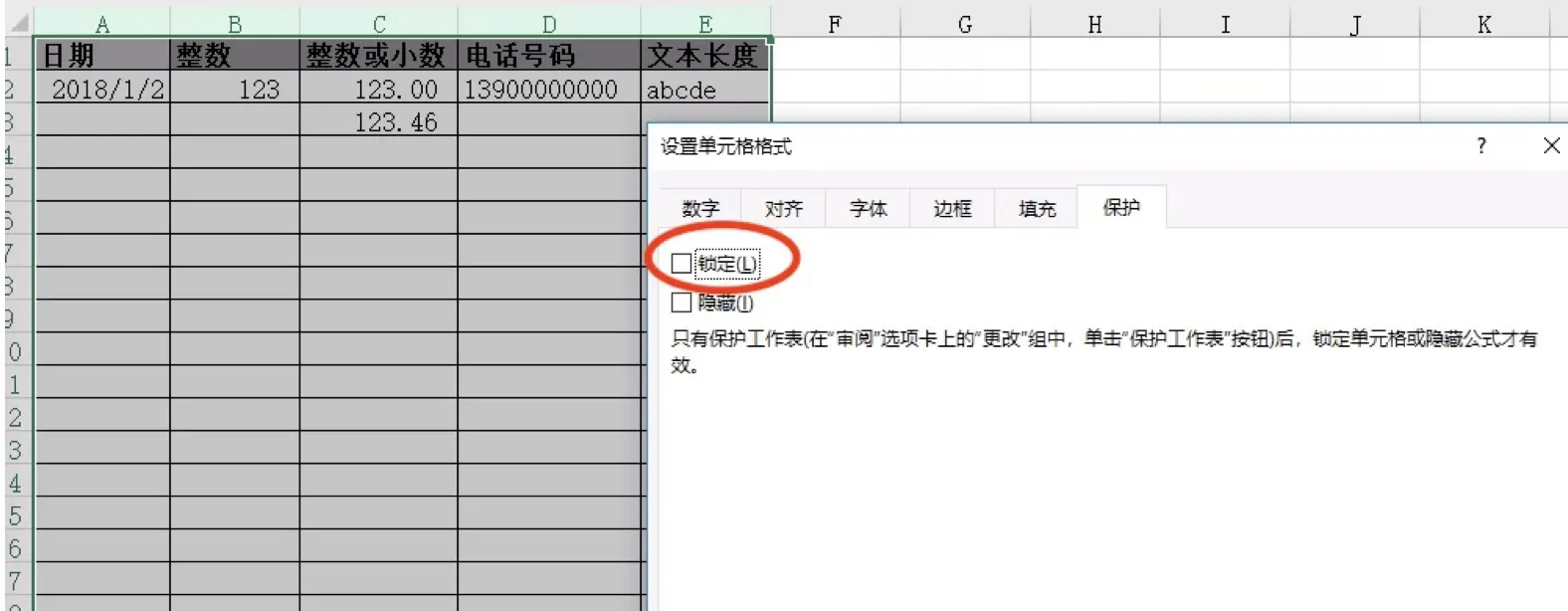Click the dialog help question mark
This screenshot has height=611, width=1568.
pos(1481,146)
